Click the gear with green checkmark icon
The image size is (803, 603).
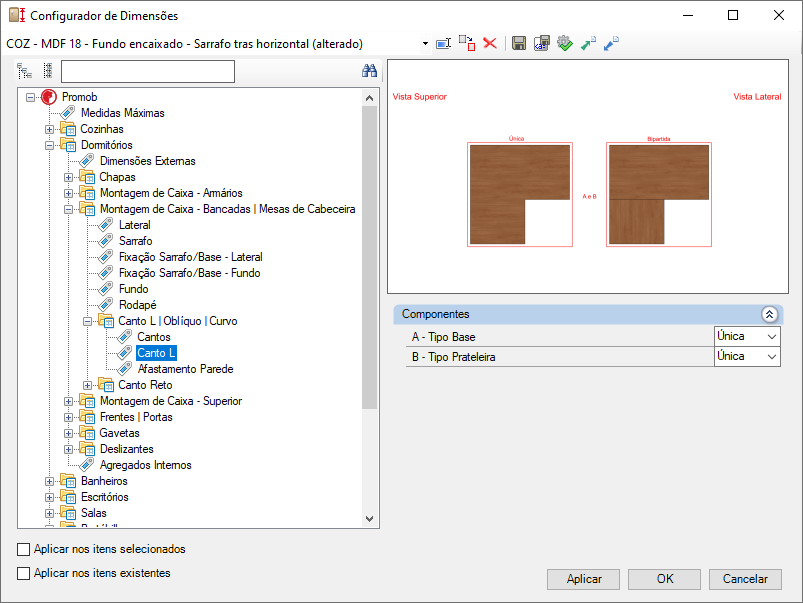tap(565, 44)
